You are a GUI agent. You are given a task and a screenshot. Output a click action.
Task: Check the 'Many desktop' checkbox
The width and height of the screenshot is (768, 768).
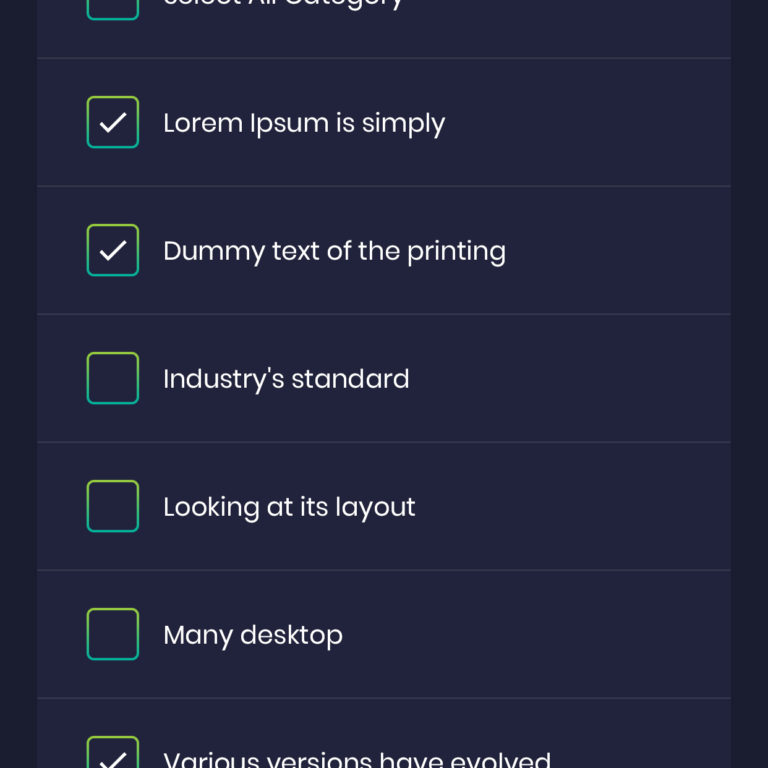[x=113, y=634]
